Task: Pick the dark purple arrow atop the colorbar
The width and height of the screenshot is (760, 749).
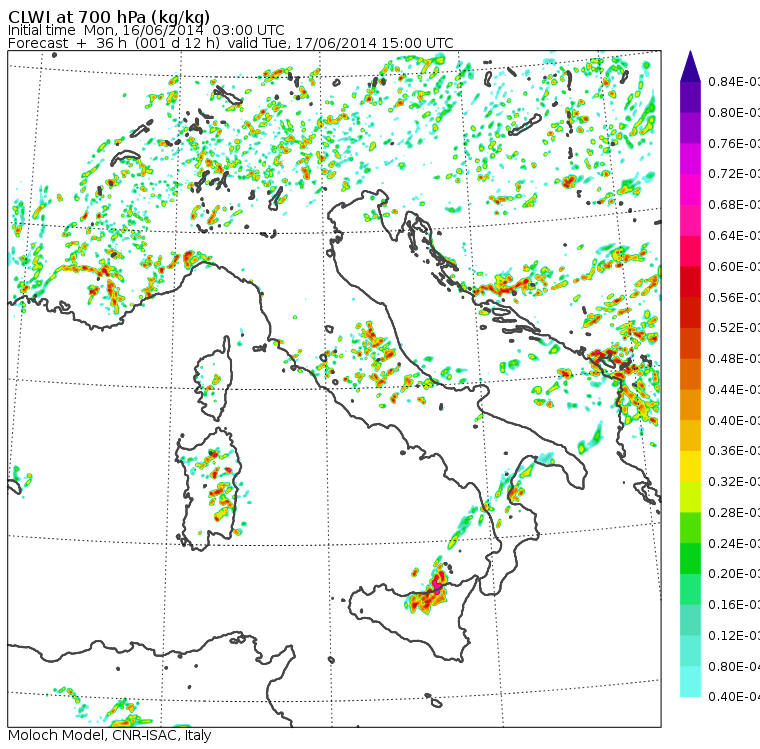Action: click(690, 67)
